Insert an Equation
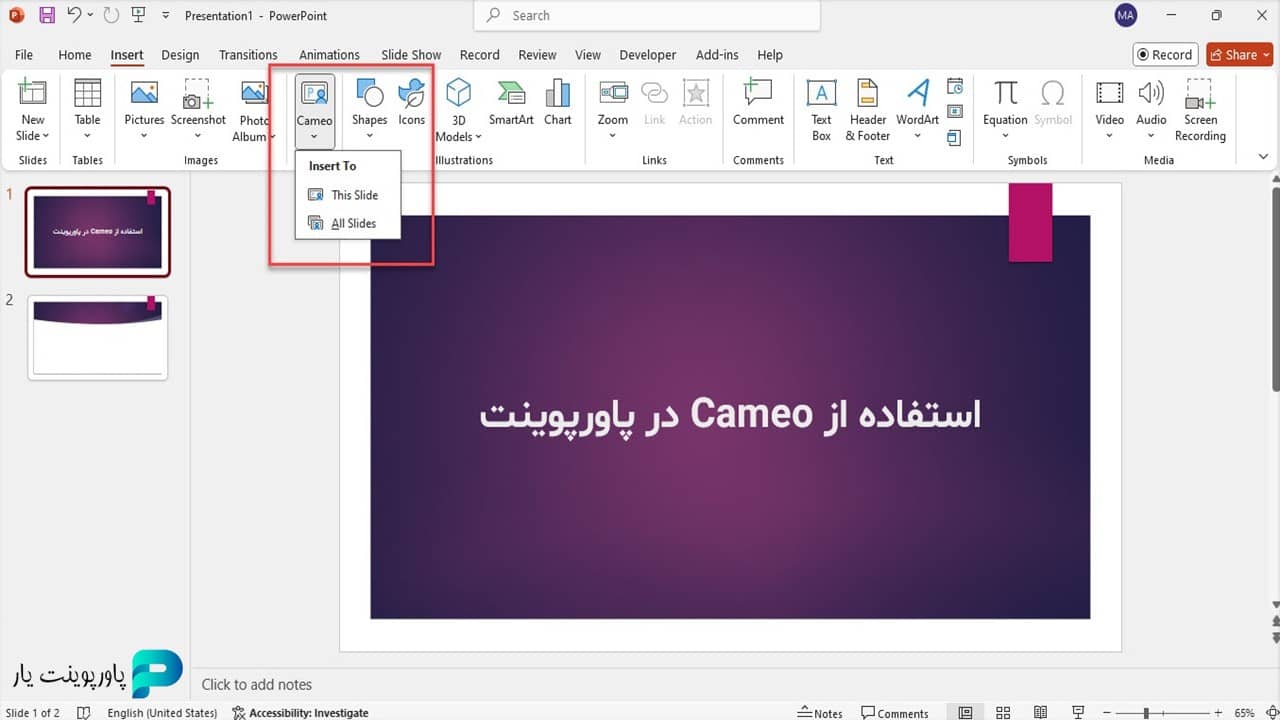Image resolution: width=1280 pixels, height=720 pixels. 1005,110
